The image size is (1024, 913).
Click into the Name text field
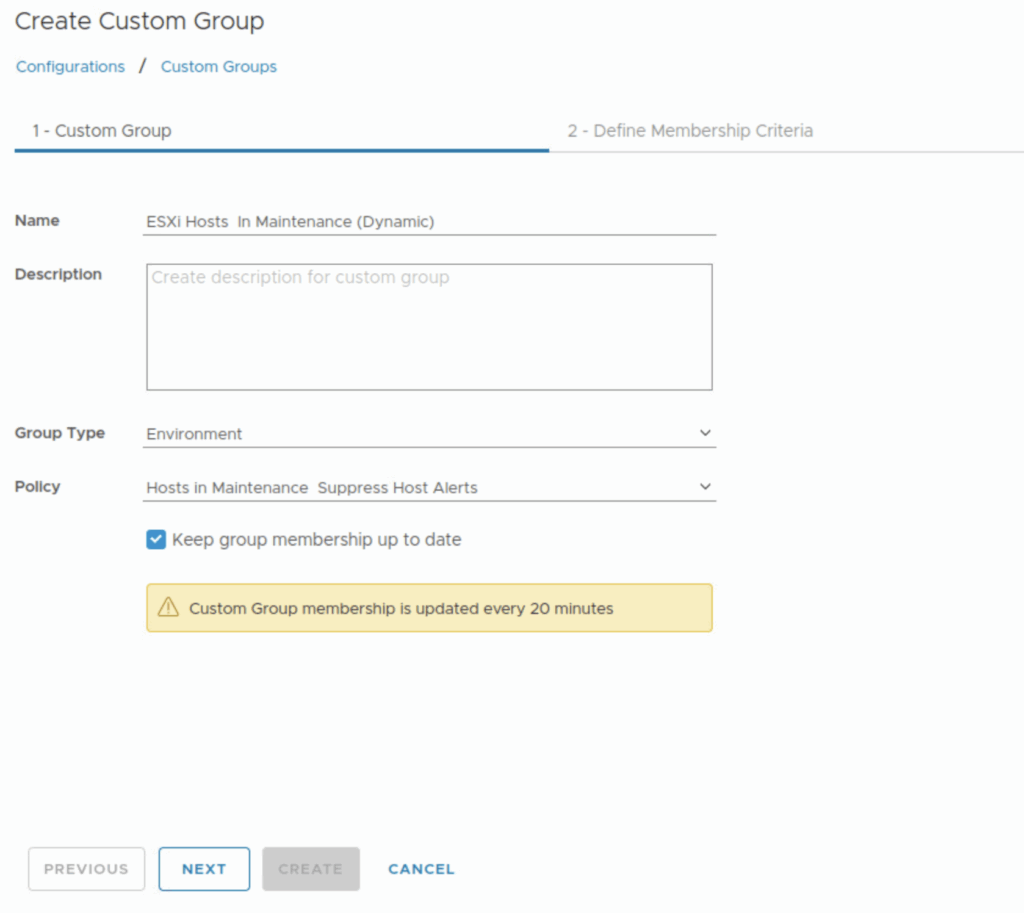[x=430, y=222]
